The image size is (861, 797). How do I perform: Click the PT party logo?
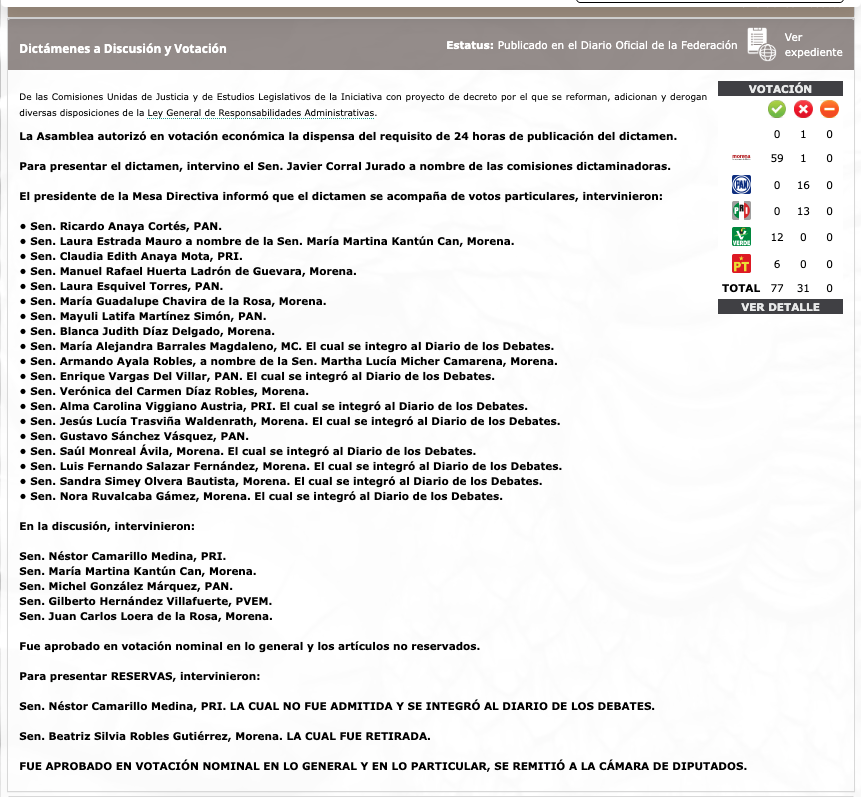tap(741, 264)
